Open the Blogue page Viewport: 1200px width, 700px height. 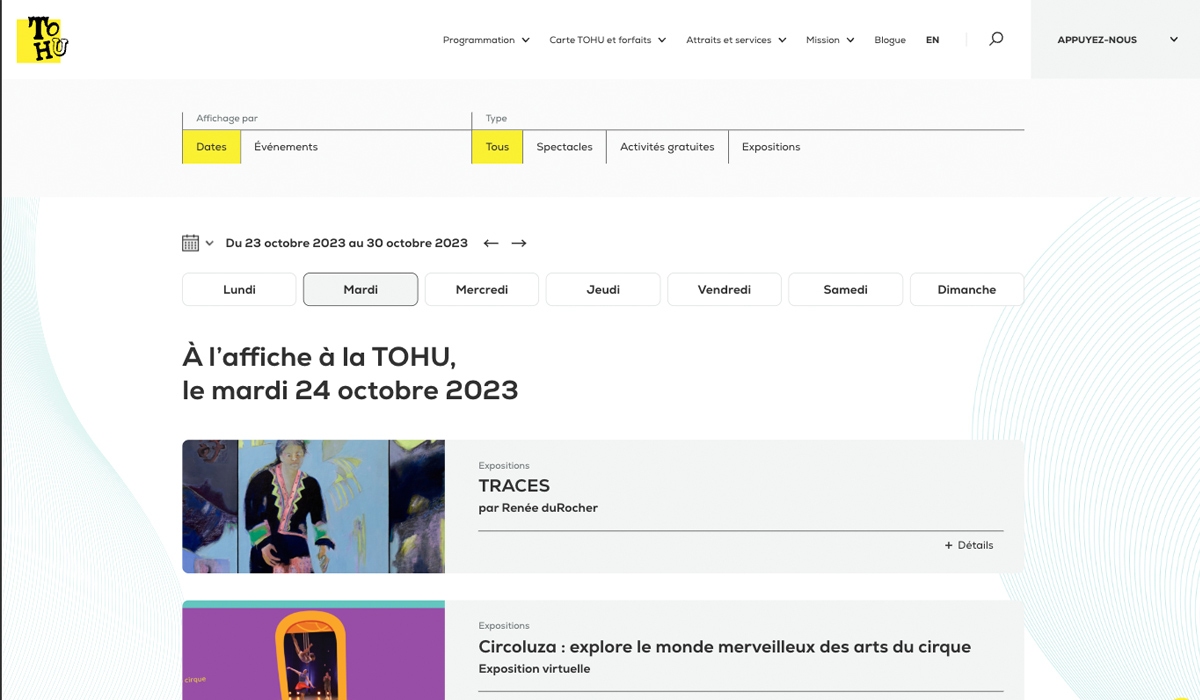tap(890, 40)
